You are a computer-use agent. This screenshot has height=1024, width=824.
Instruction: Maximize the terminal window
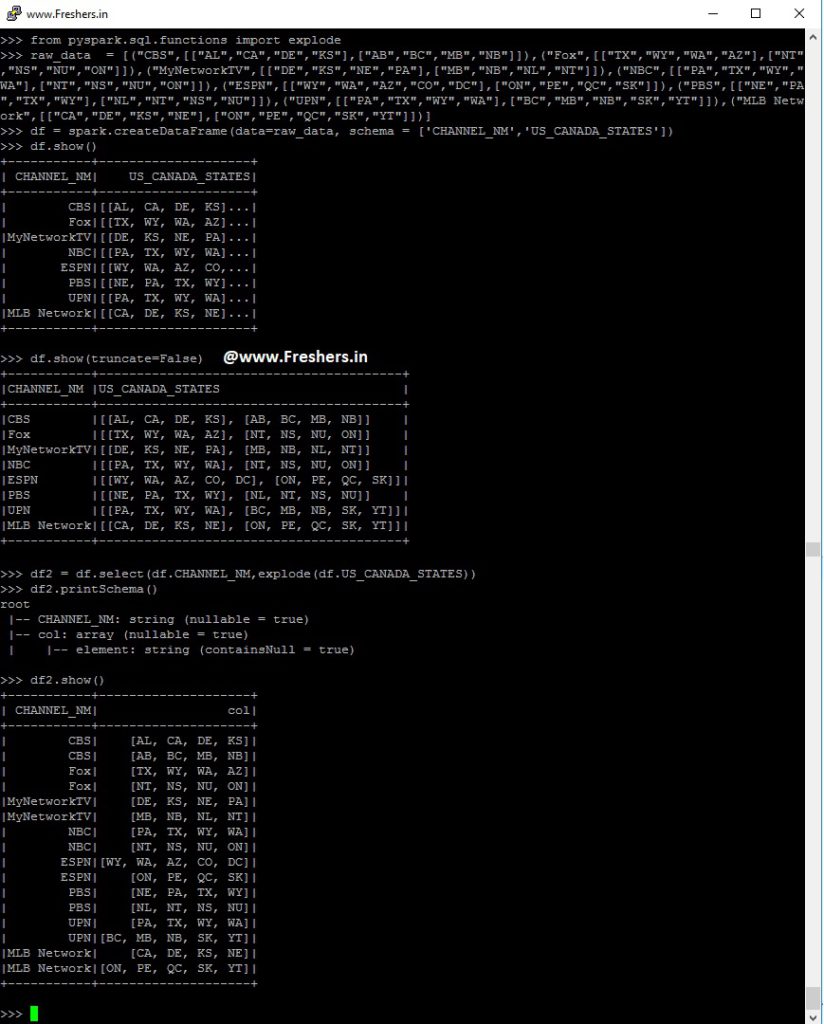[755, 14]
